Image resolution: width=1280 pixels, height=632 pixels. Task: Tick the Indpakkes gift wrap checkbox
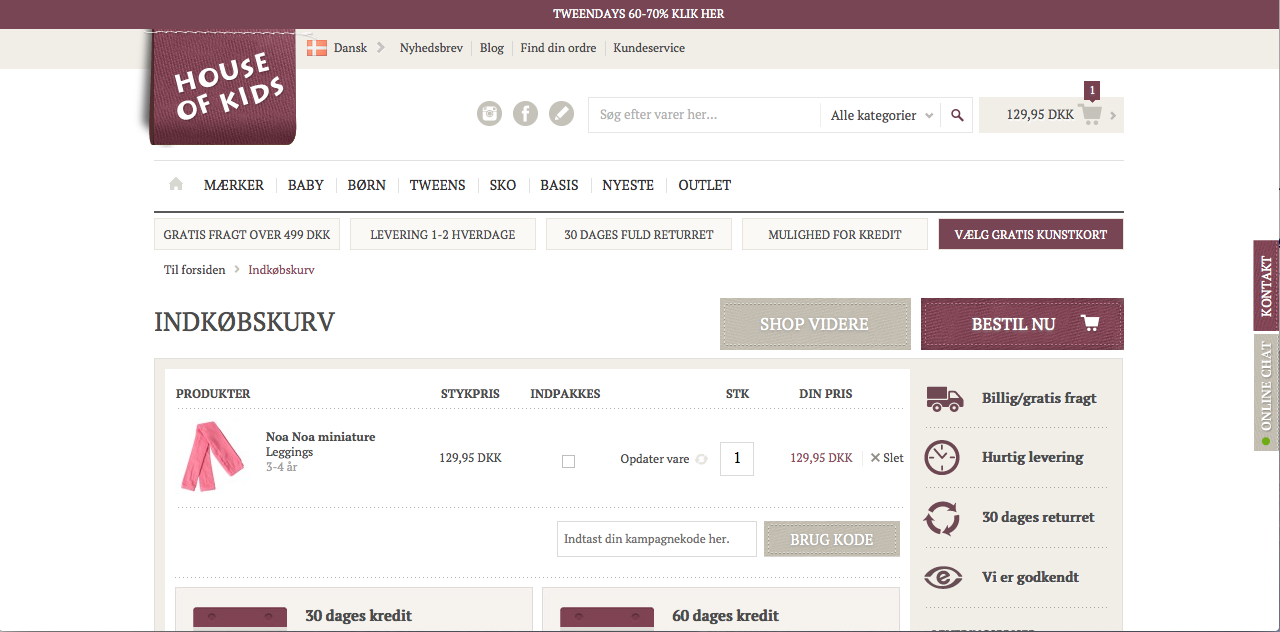point(568,461)
